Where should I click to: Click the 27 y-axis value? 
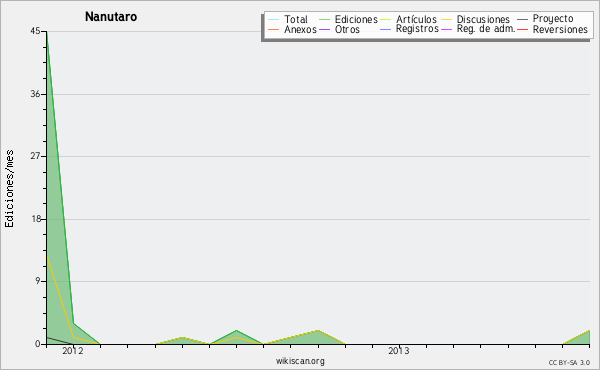tap(35, 156)
